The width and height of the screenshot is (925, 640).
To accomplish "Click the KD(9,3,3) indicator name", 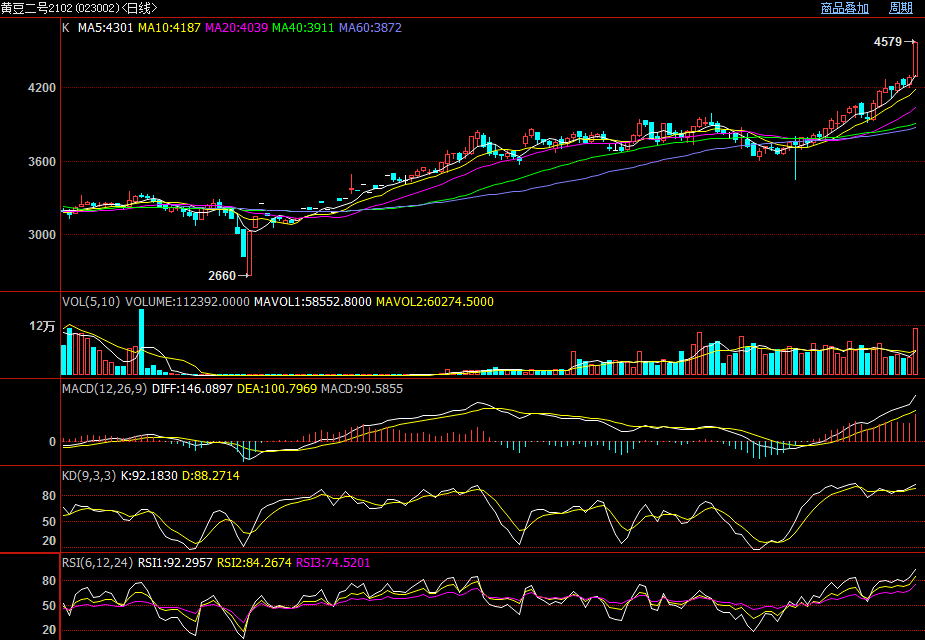I will click(x=89, y=476).
